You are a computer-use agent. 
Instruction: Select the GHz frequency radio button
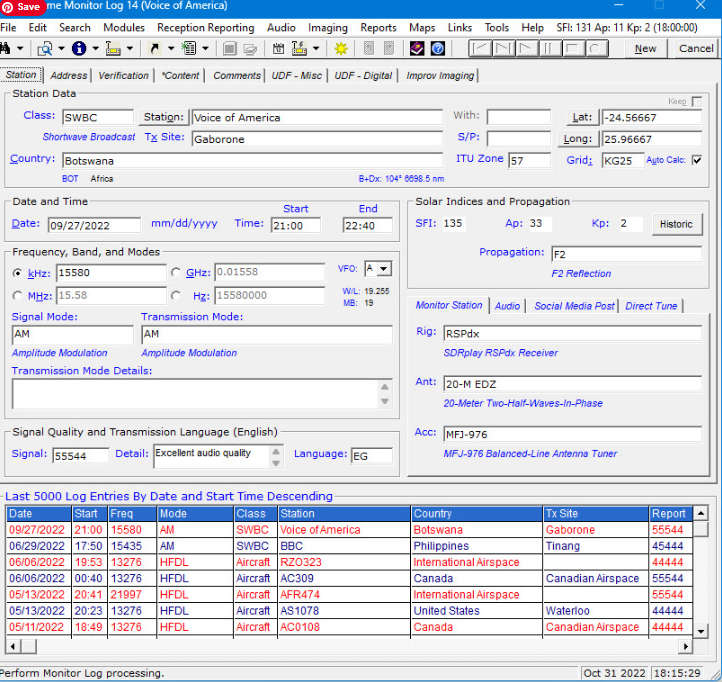(175, 273)
